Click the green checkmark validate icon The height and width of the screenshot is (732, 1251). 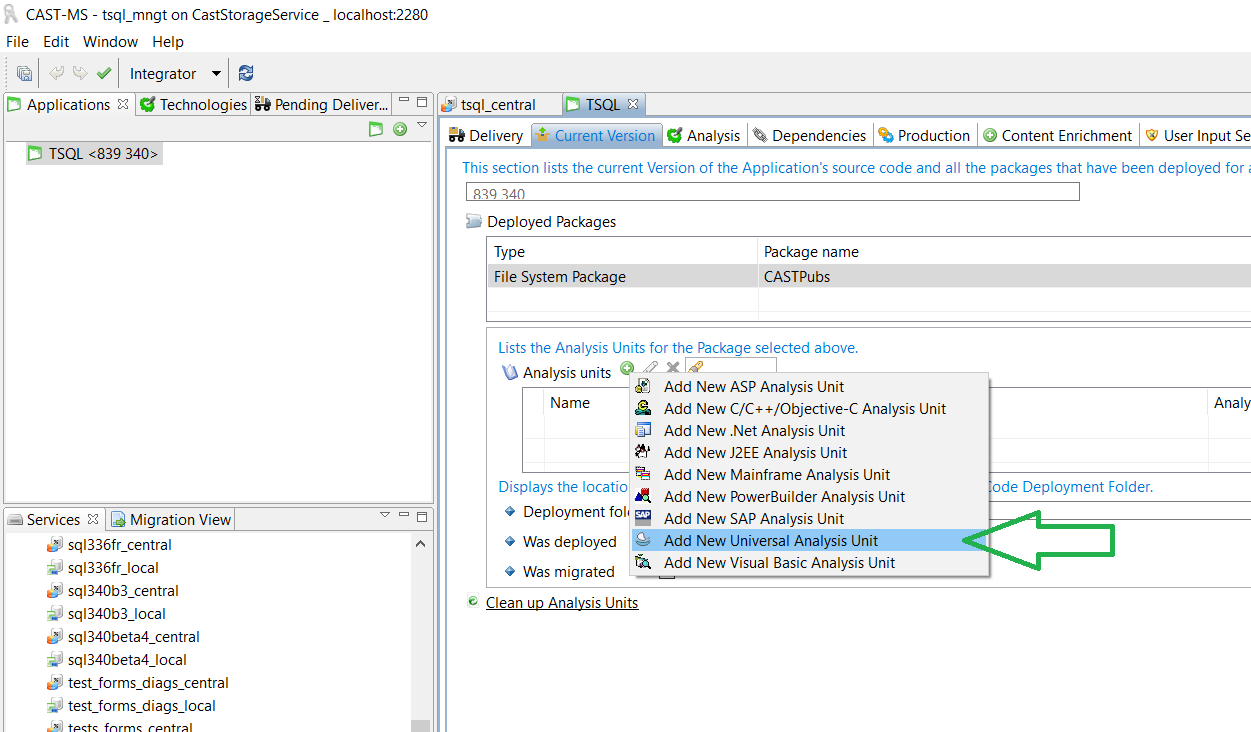[x=104, y=73]
